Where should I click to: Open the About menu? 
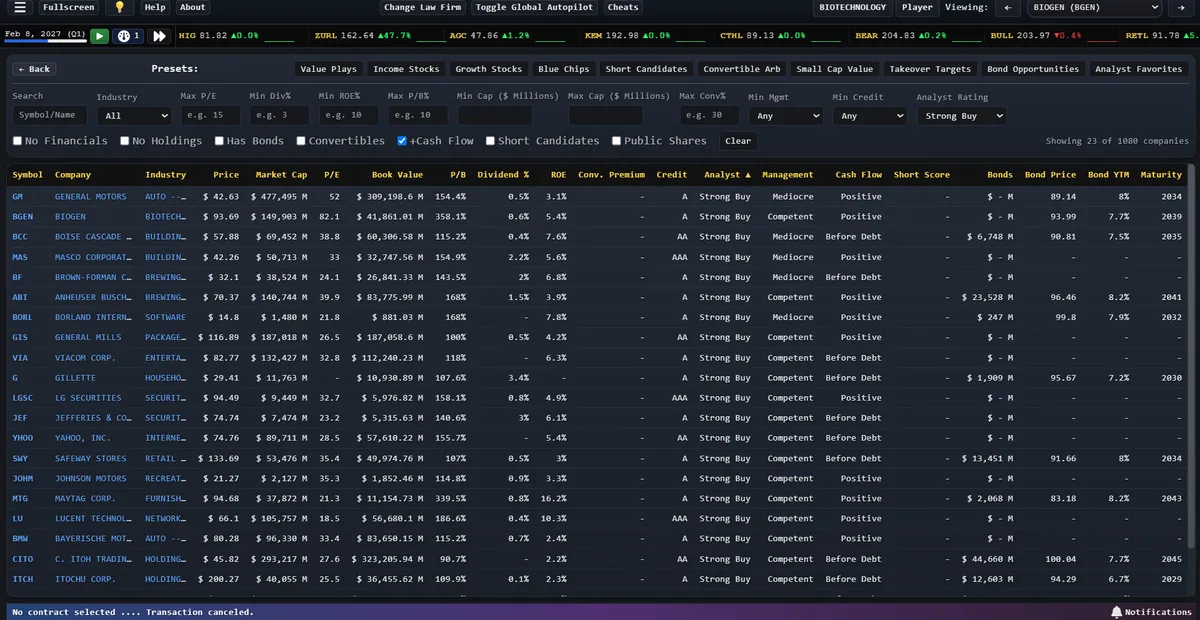tap(193, 7)
